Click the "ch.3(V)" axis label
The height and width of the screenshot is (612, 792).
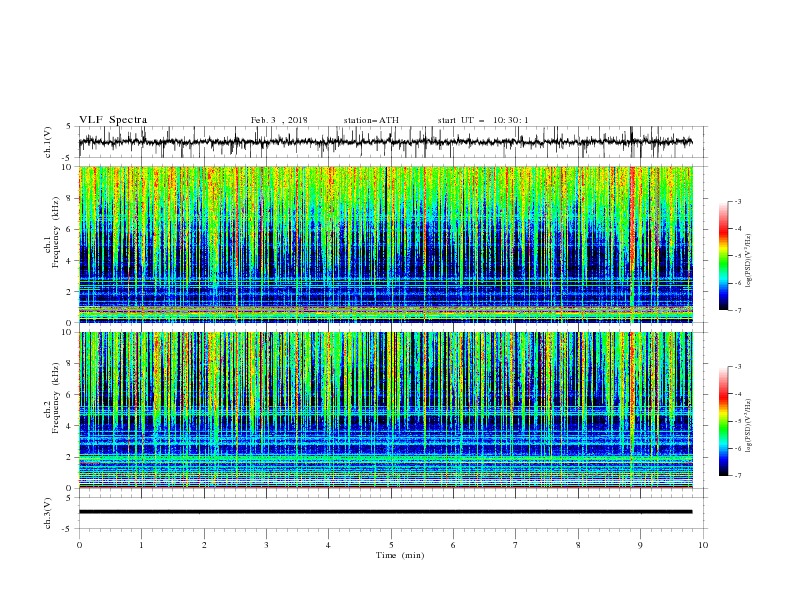[x=48, y=513]
